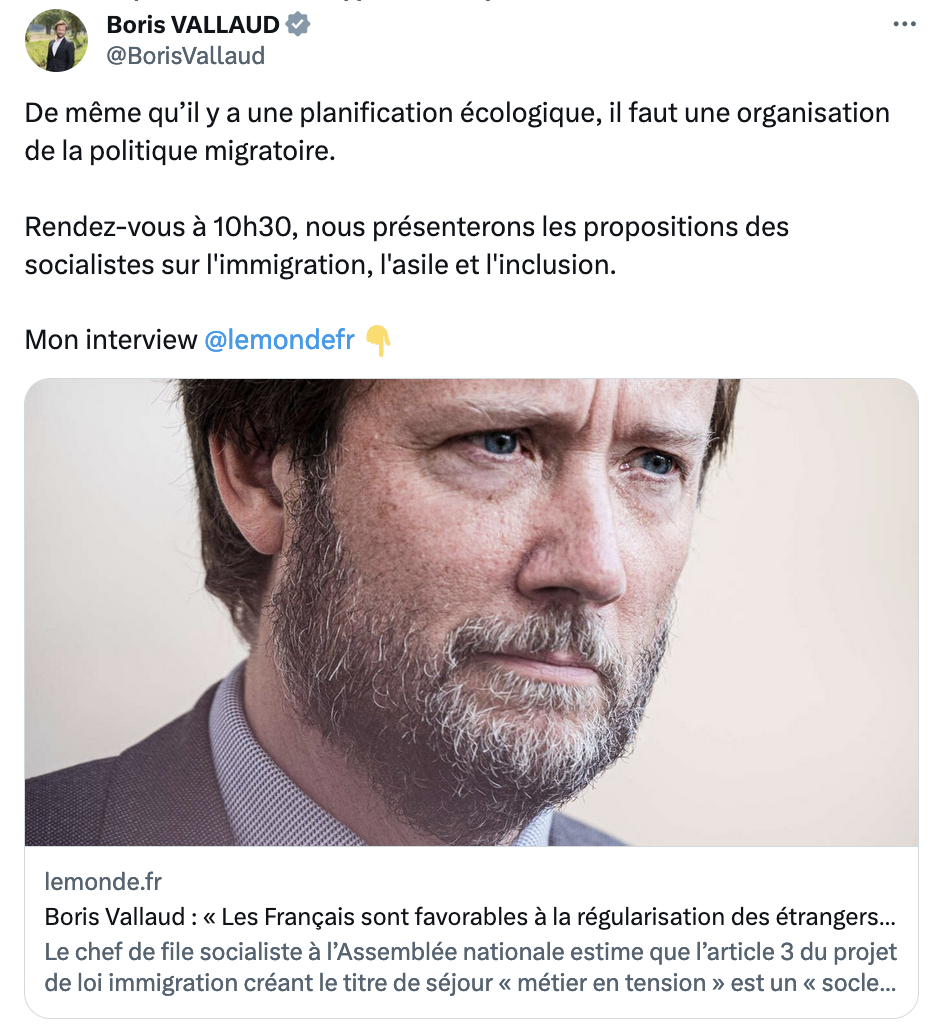Click the lemonde.fr domain label
Viewport: 942px width, 1030px height.
[x=103, y=881]
